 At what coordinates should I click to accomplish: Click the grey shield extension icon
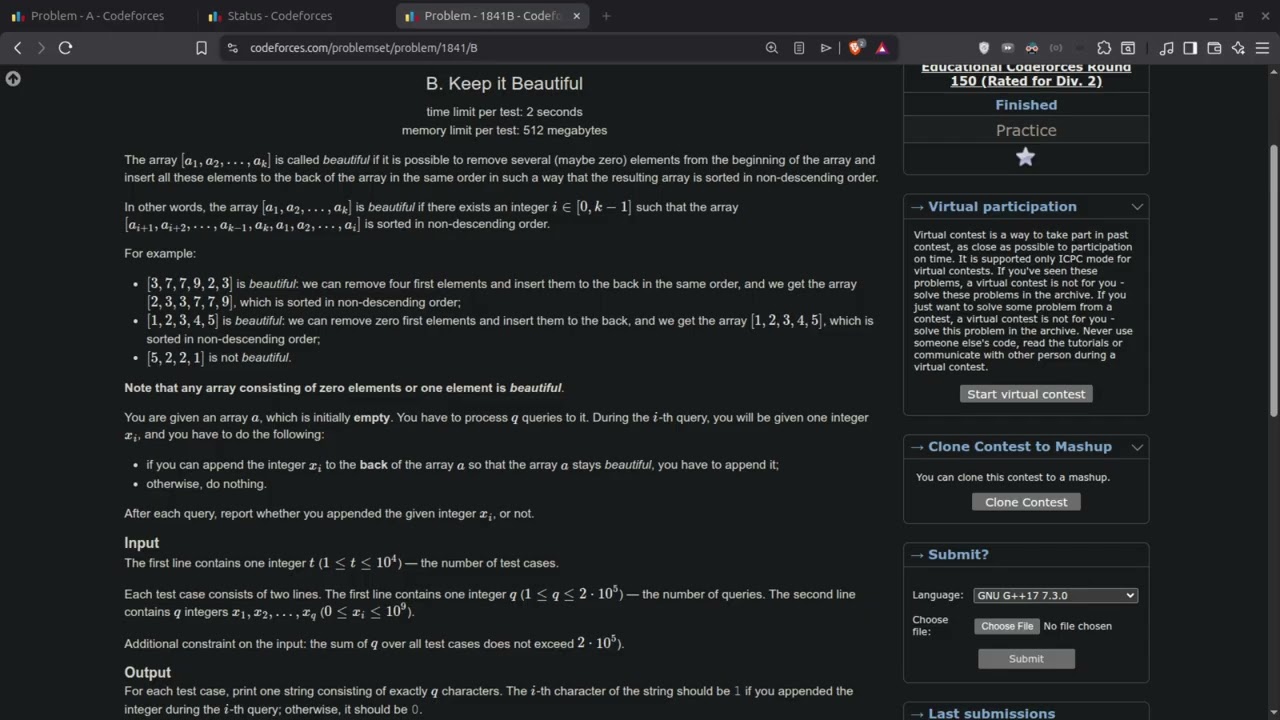click(983, 47)
